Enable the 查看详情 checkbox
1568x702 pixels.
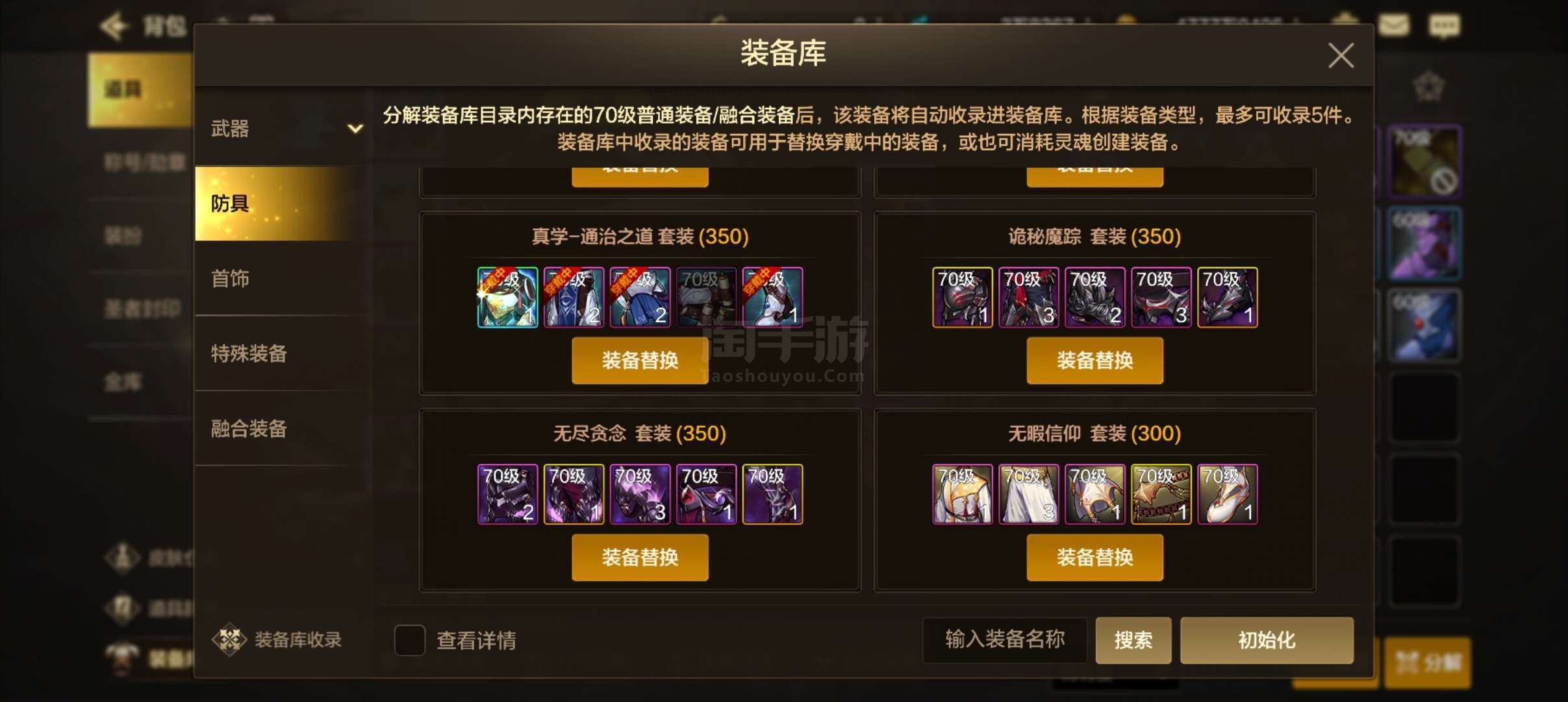pos(409,640)
